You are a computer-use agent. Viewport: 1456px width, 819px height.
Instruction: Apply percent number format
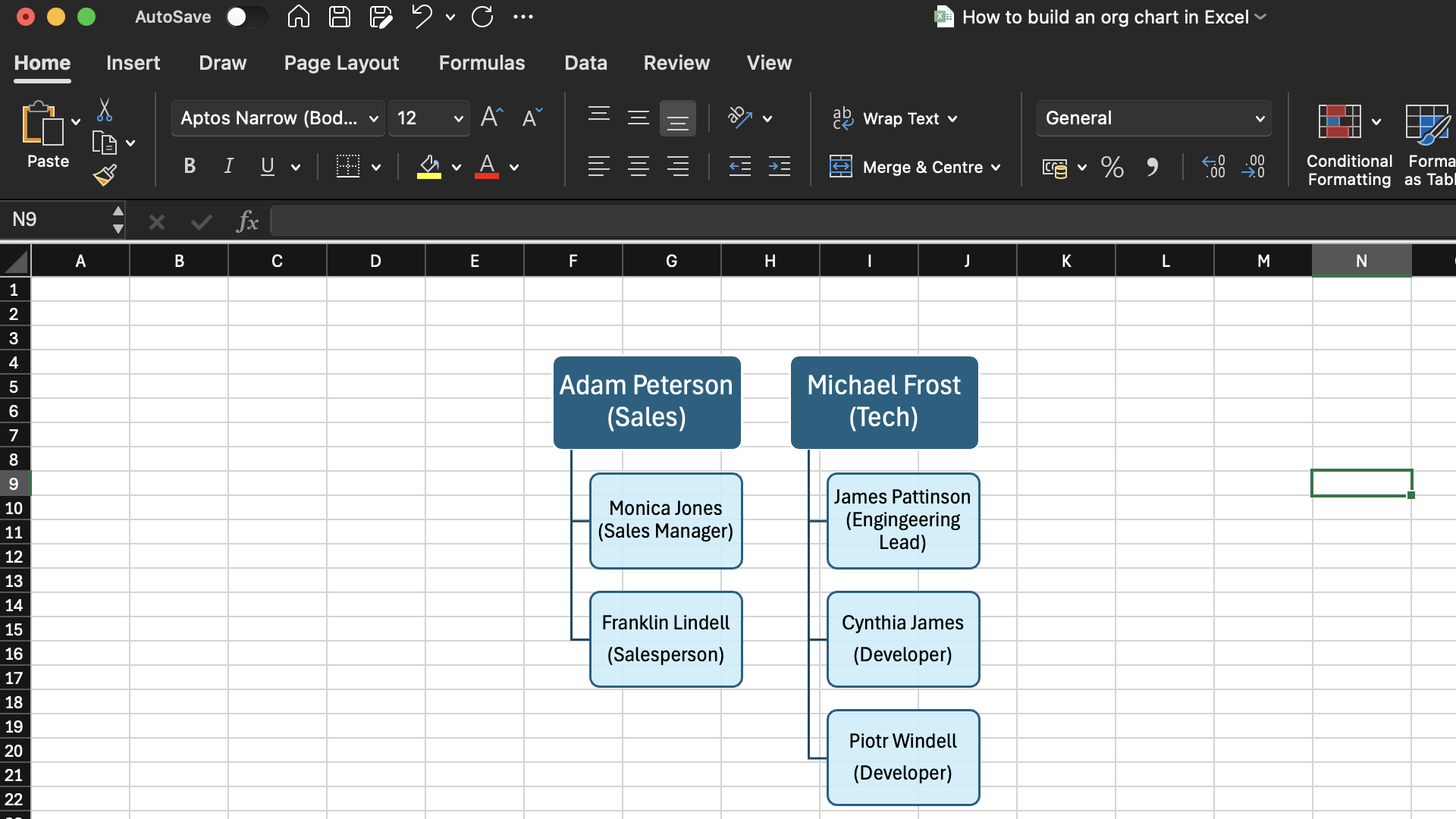click(1111, 167)
